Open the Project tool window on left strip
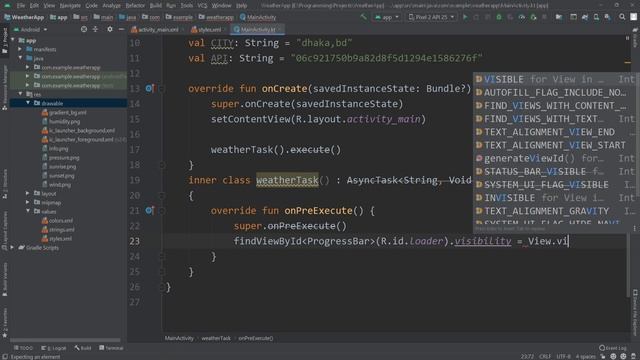640x360 pixels. [5, 41]
